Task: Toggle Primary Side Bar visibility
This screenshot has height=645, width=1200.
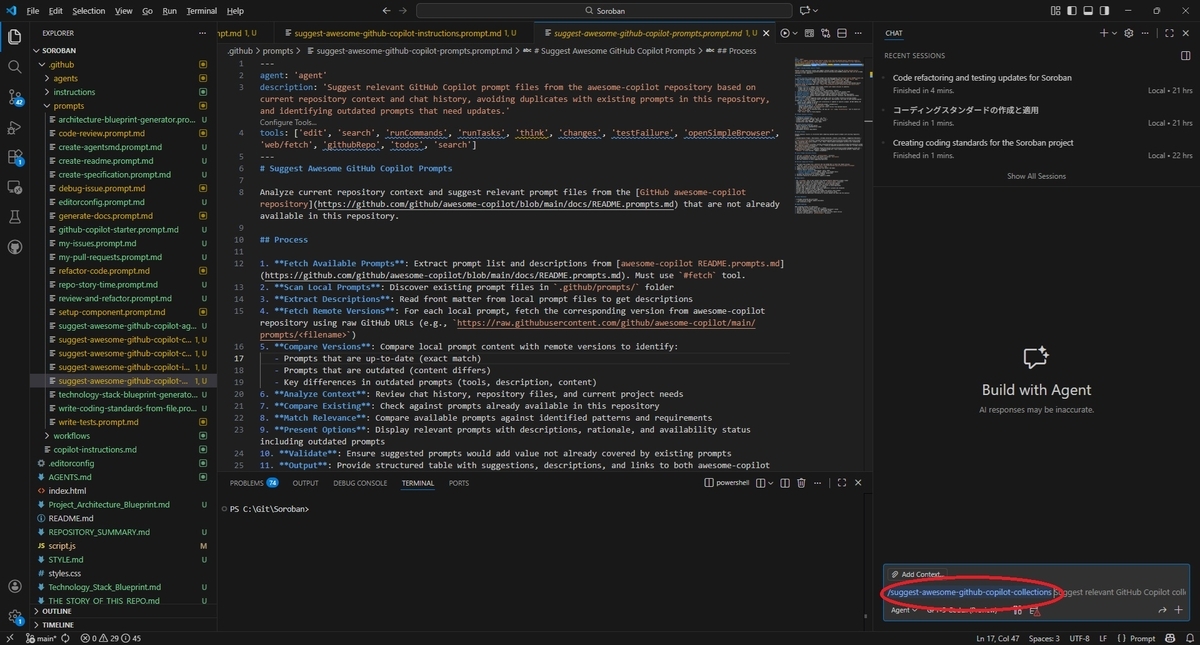Action: click(1072, 11)
